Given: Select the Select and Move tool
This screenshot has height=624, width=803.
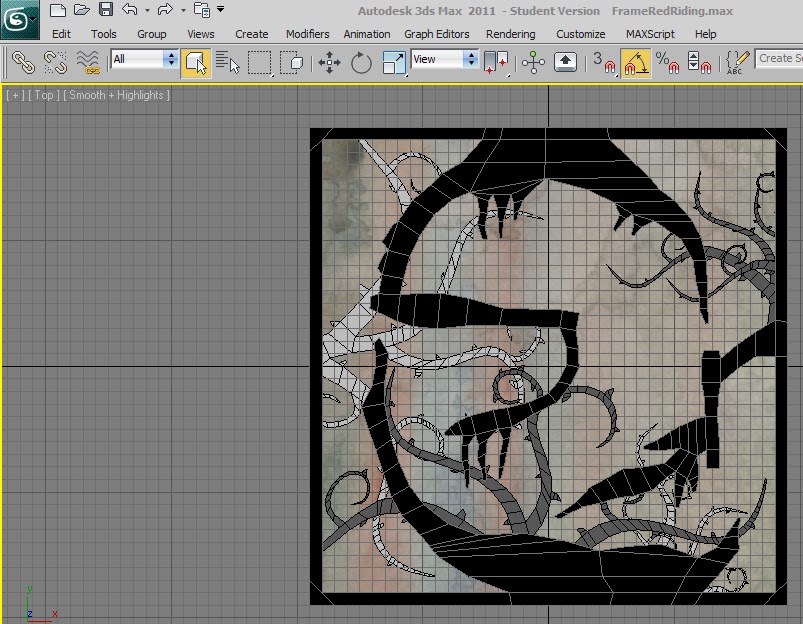Looking at the screenshot, I should [329, 63].
